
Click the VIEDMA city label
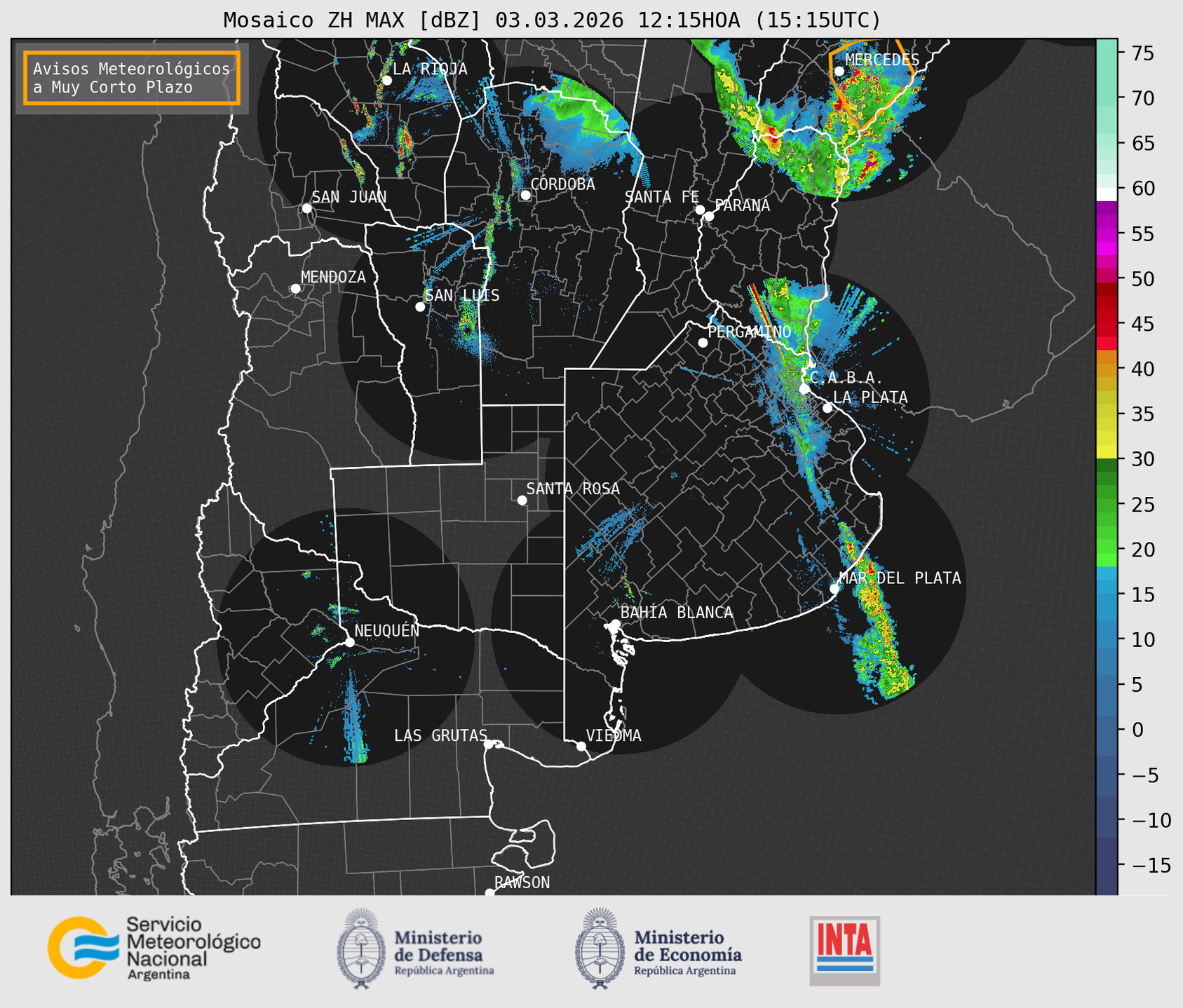614,735
